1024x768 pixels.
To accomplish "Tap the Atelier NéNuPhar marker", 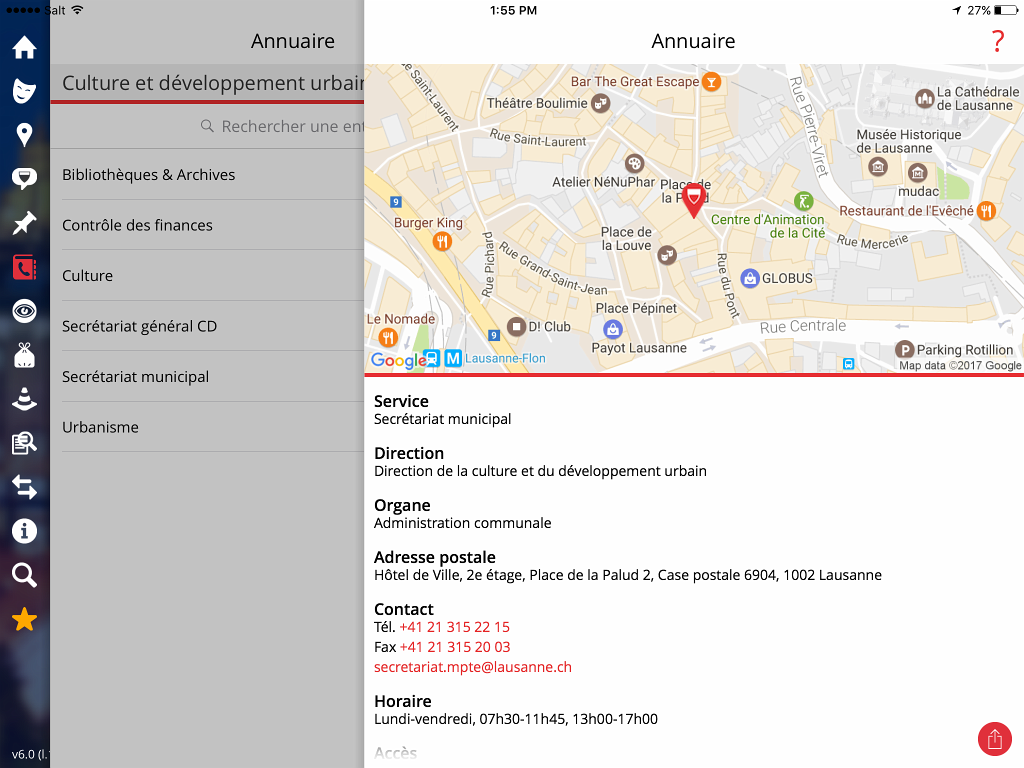I will tap(634, 163).
